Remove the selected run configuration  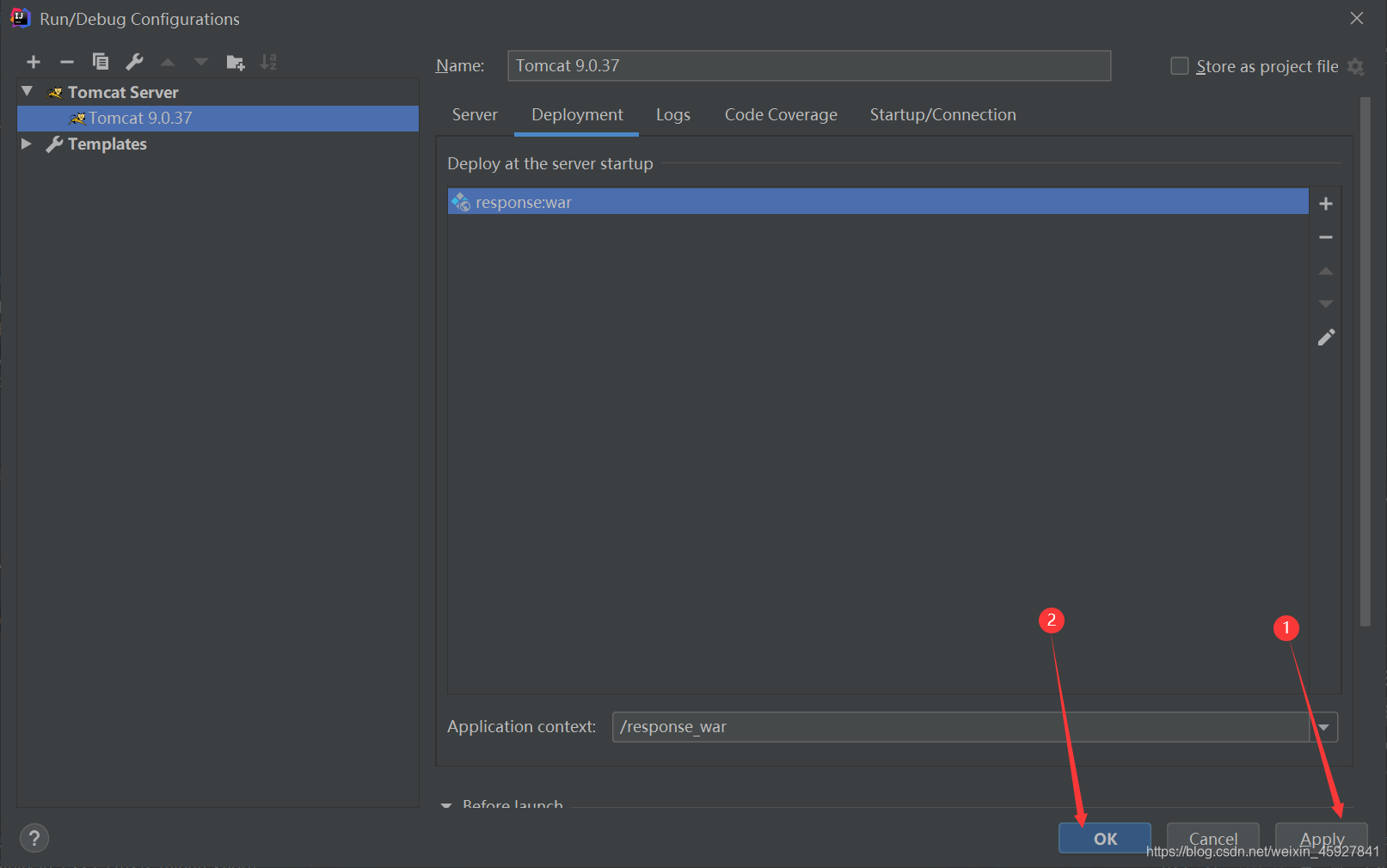point(67,62)
